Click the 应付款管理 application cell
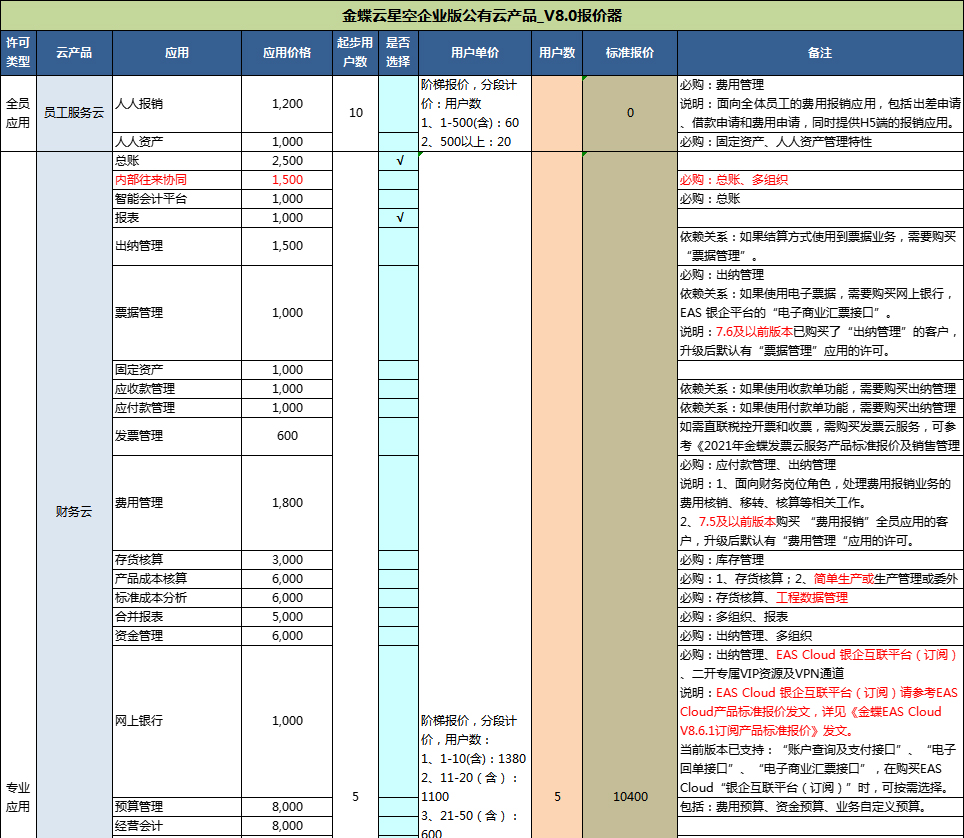This screenshot has height=838, width=964. coord(177,408)
